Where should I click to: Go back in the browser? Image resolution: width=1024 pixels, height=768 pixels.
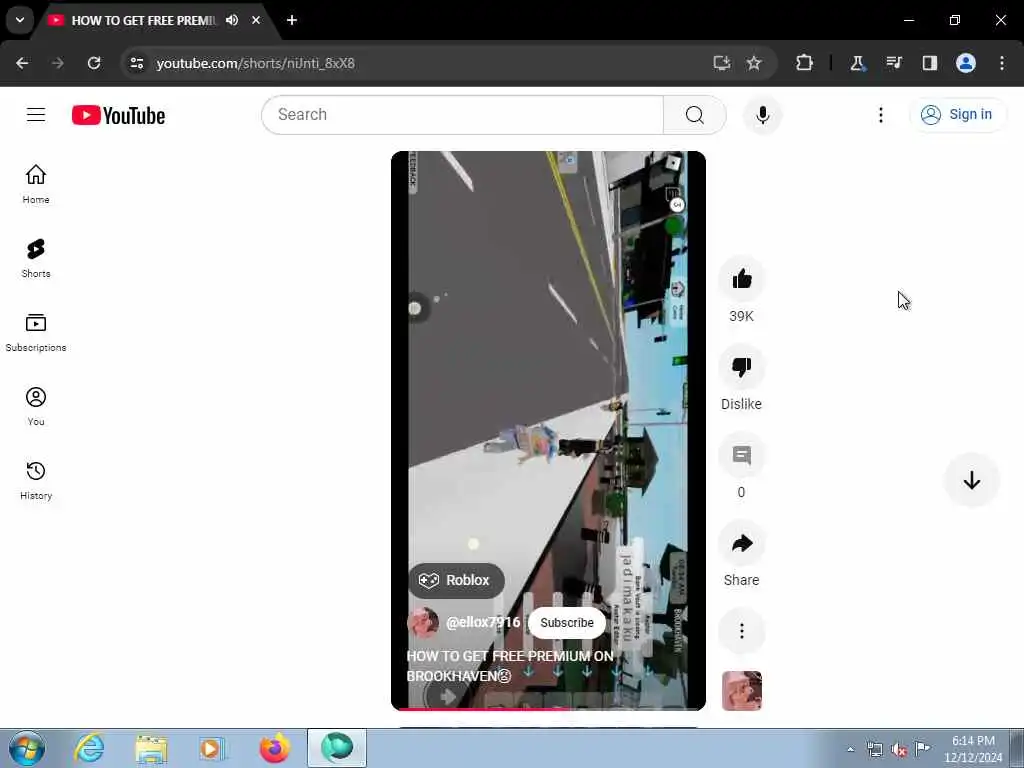tap(22, 63)
